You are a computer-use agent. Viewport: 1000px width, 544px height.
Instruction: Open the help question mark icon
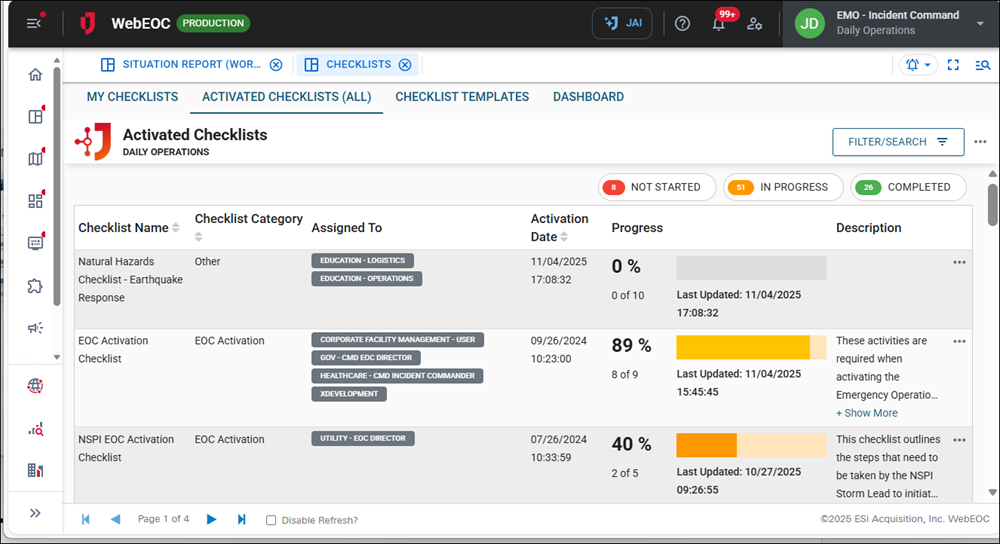click(x=683, y=24)
